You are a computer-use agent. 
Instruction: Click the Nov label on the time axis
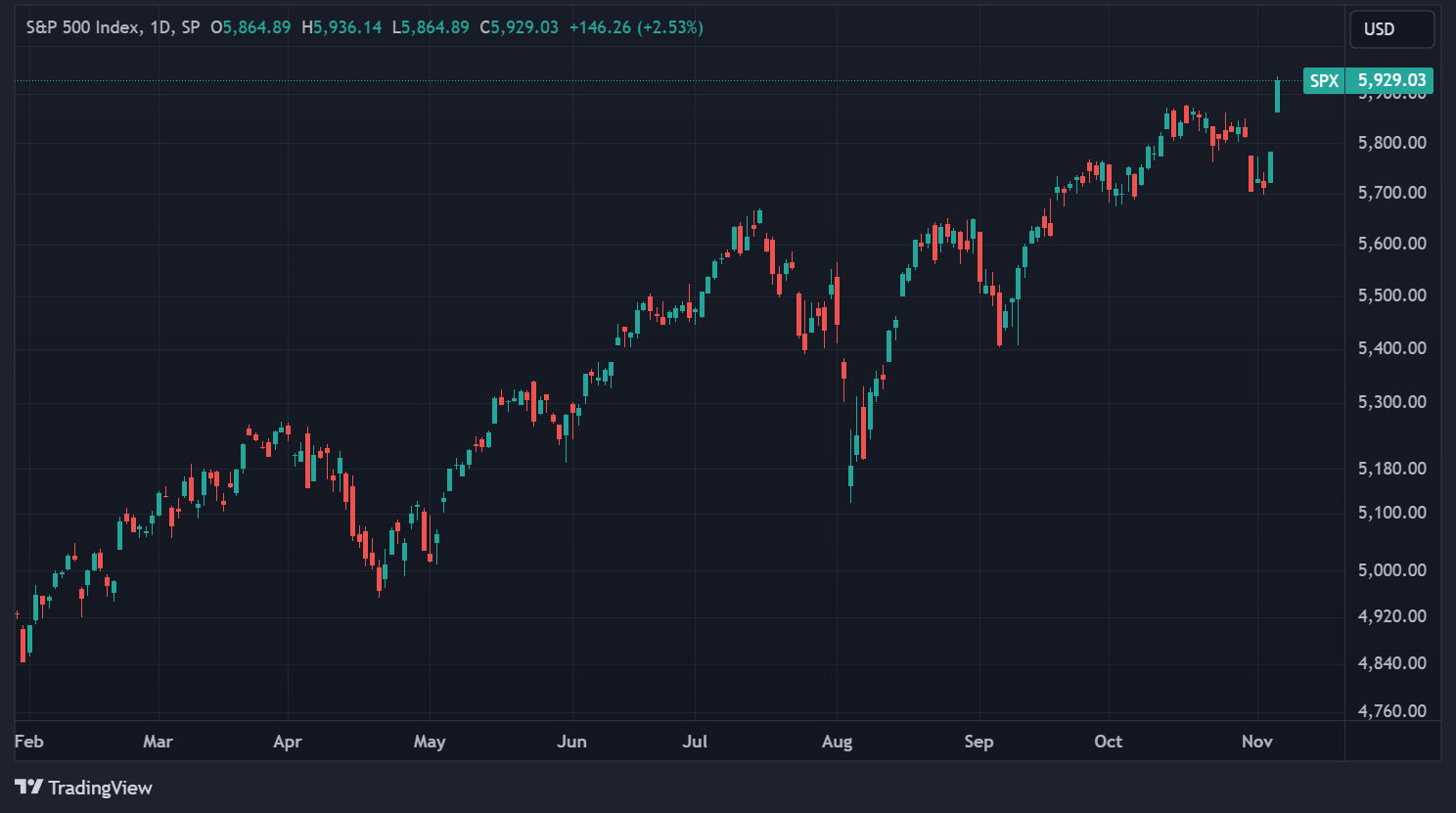point(1256,742)
